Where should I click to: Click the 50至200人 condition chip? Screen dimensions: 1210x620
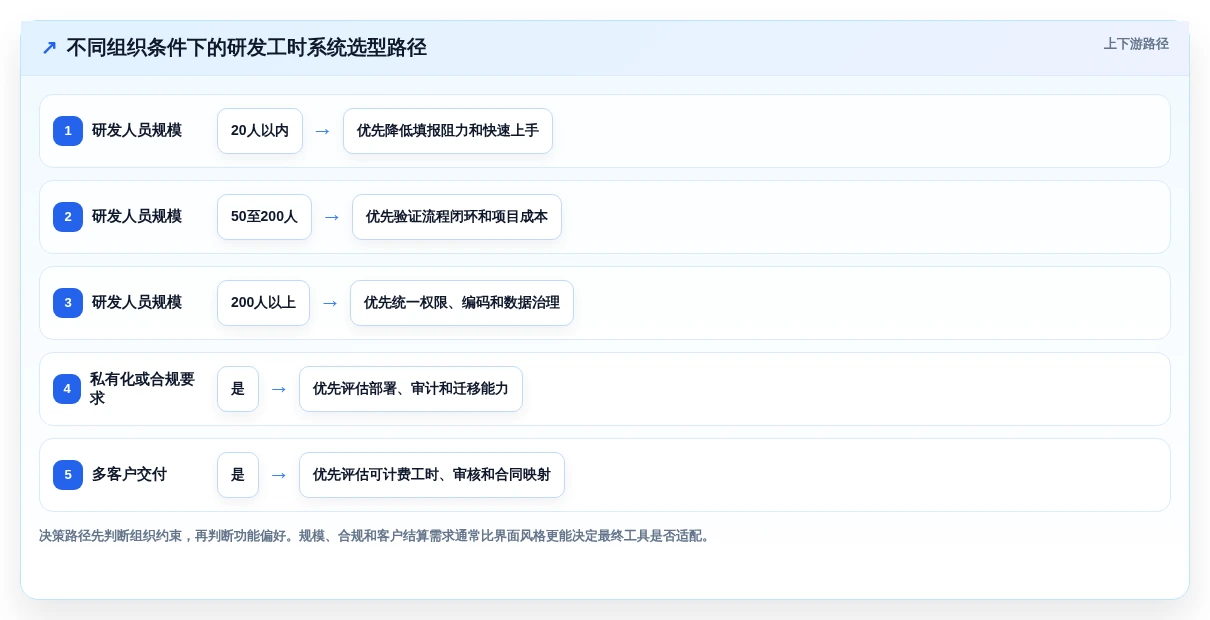point(264,217)
